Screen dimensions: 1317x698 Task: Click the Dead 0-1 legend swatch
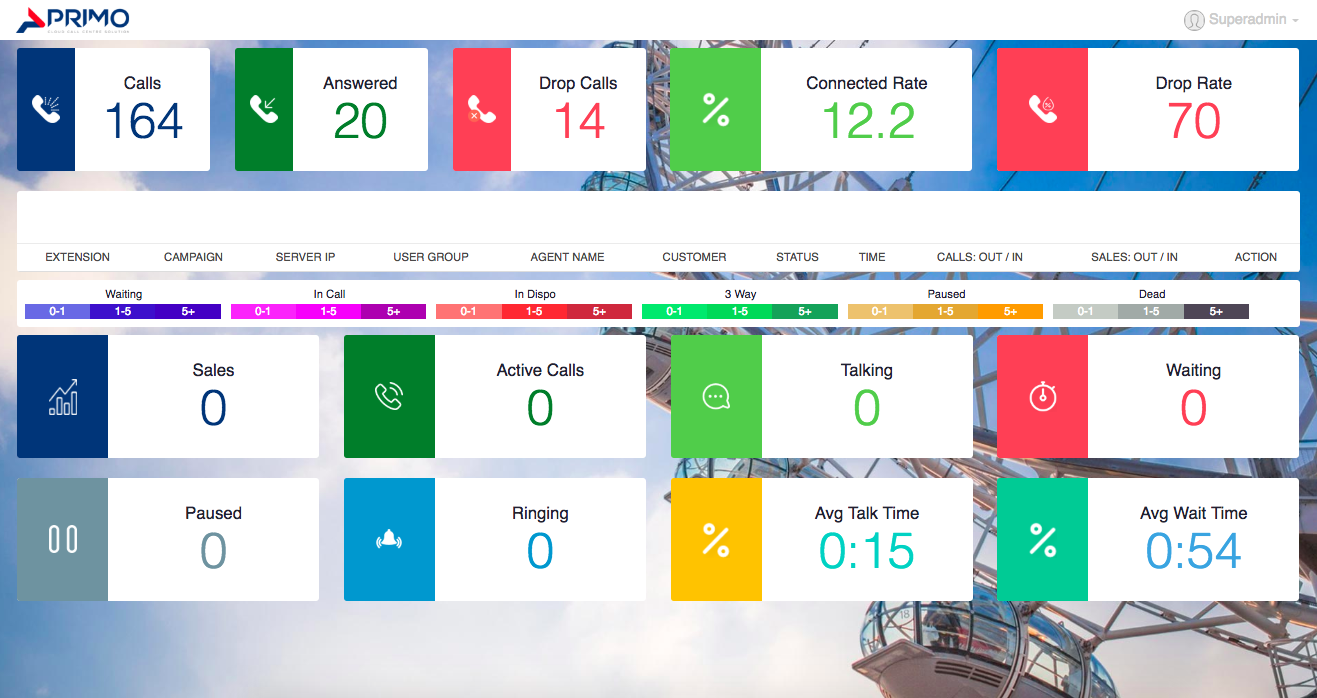[1085, 311]
